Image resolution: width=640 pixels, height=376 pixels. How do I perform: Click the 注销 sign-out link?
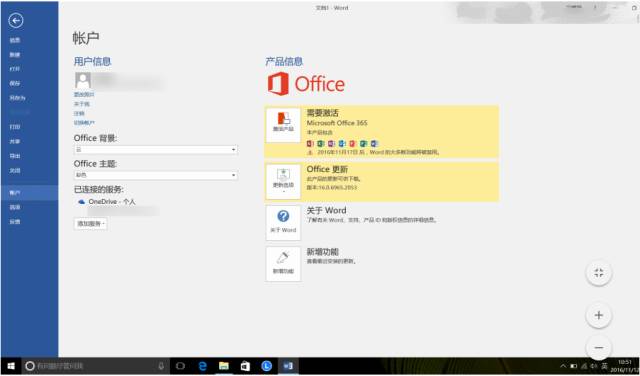(79, 113)
